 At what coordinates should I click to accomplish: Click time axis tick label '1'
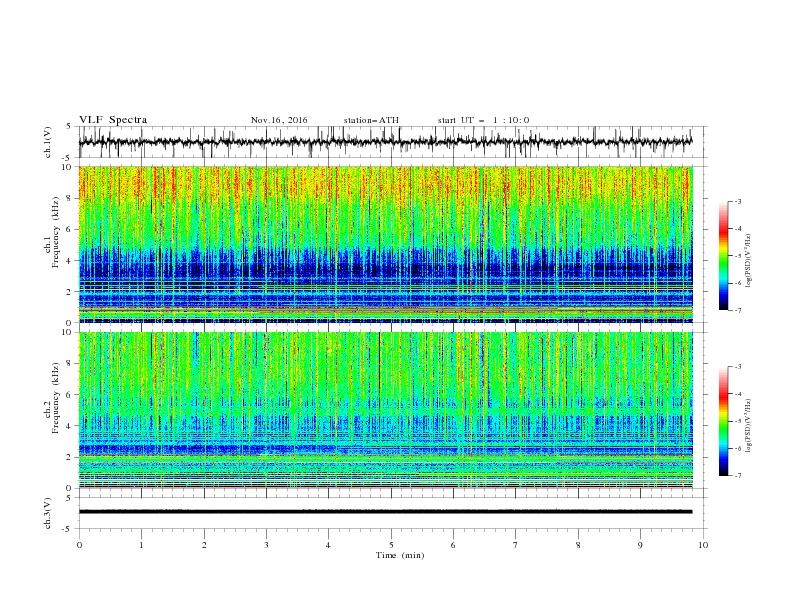click(x=141, y=545)
